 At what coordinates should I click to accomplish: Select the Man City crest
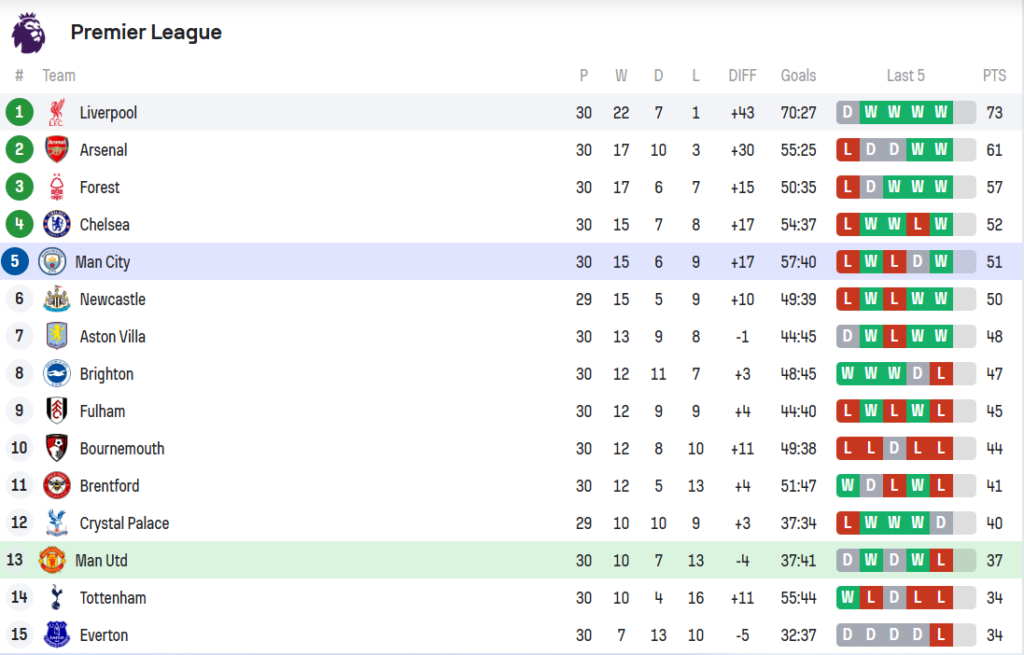click(52, 261)
